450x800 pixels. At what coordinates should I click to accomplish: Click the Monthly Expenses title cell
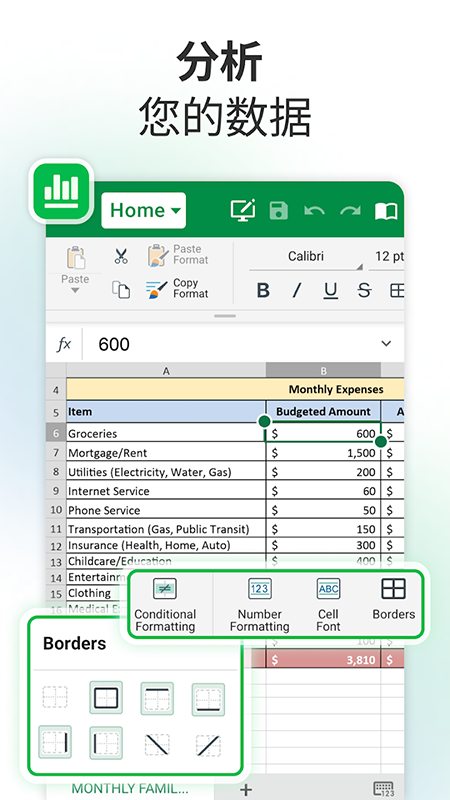235,389
